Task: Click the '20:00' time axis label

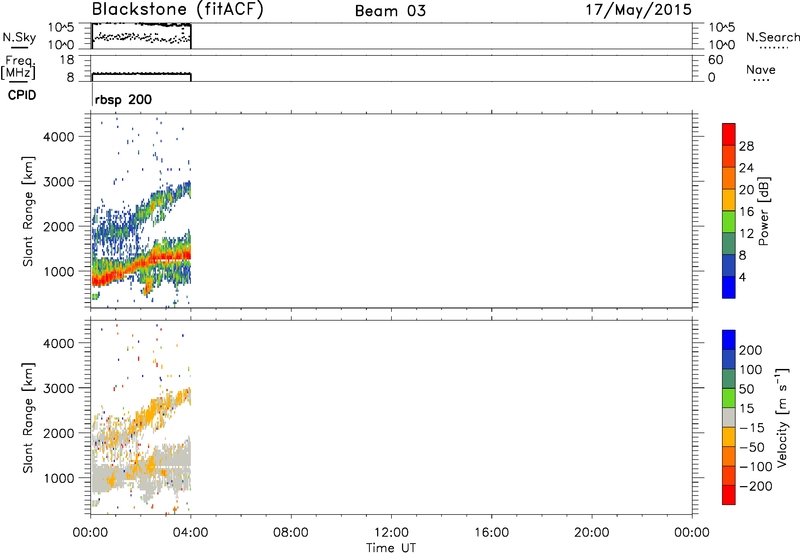Action: coord(591,533)
